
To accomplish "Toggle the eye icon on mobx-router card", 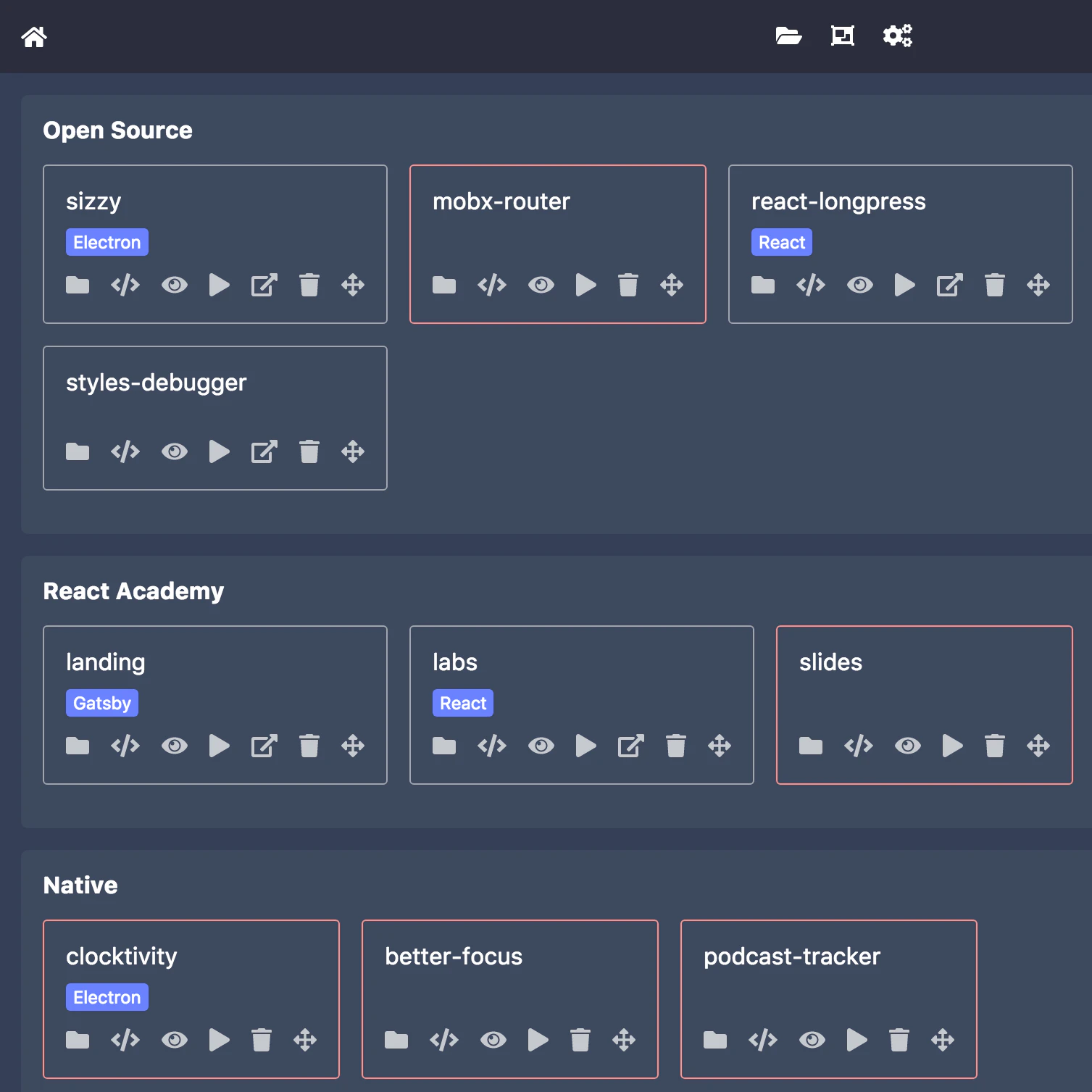I will (x=541, y=285).
